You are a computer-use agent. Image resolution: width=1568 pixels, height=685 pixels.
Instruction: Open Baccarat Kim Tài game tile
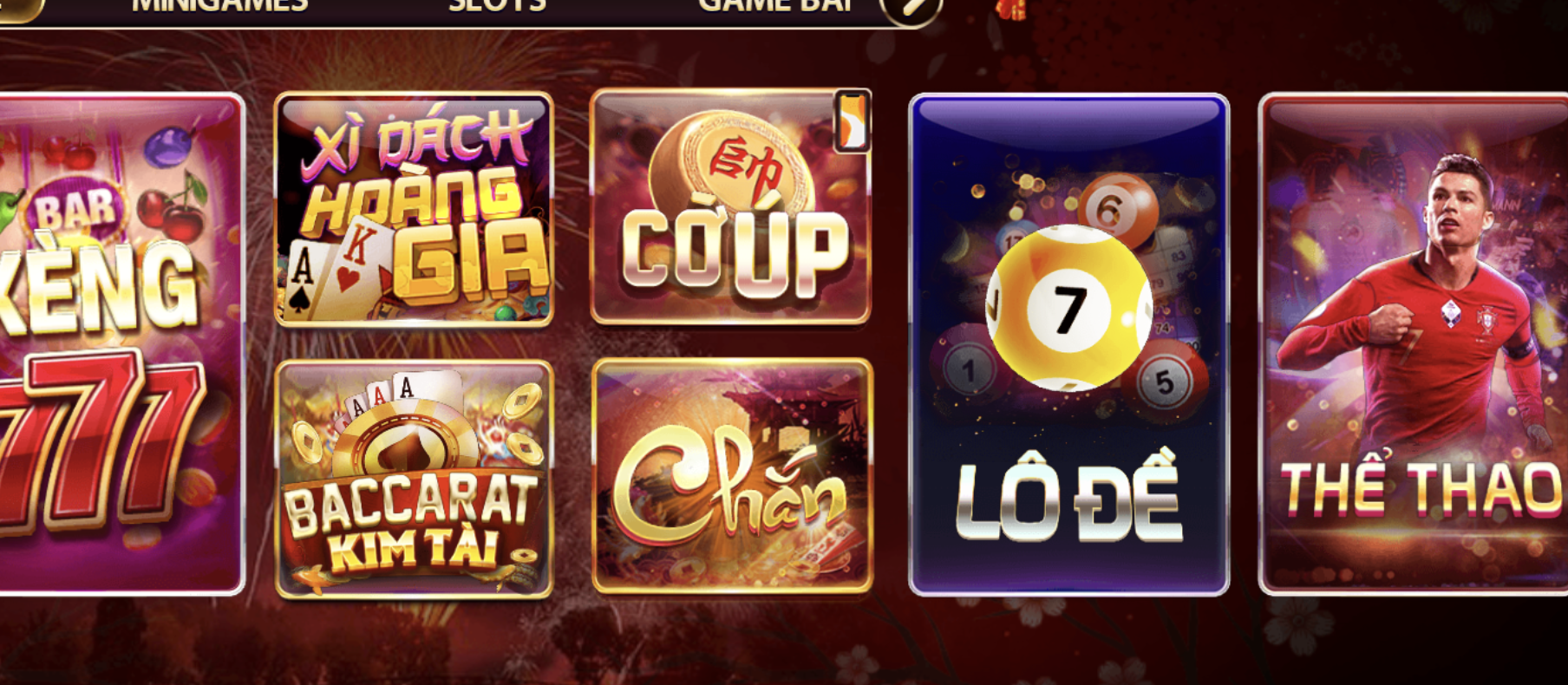pyautogui.click(x=414, y=479)
